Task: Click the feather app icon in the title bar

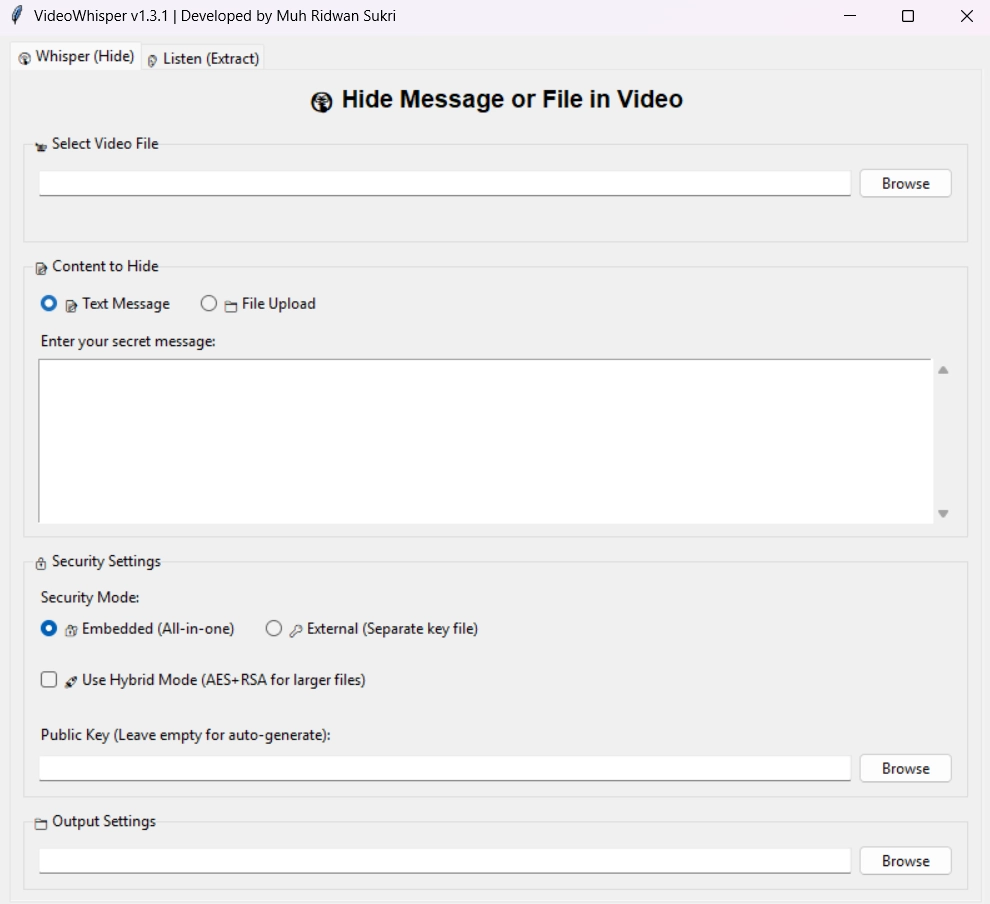Action: point(14,15)
